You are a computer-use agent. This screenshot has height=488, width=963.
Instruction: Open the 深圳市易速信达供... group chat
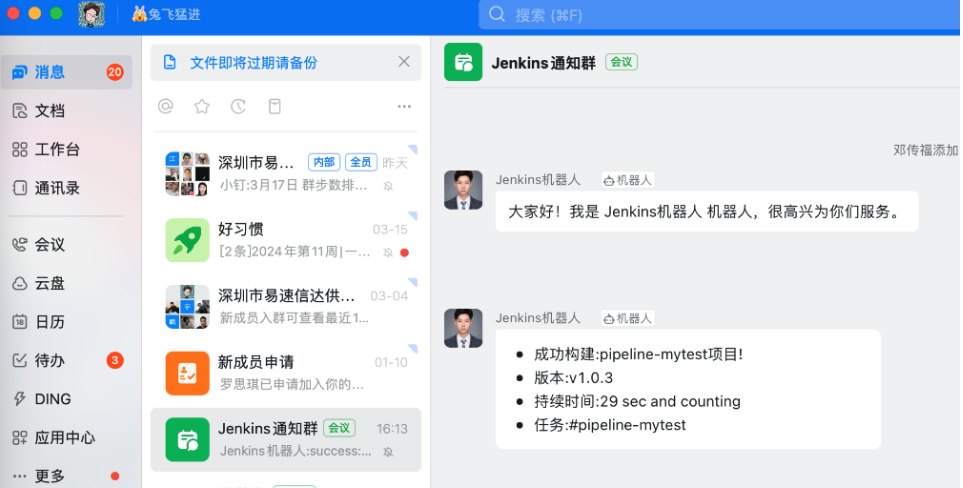tap(286, 306)
